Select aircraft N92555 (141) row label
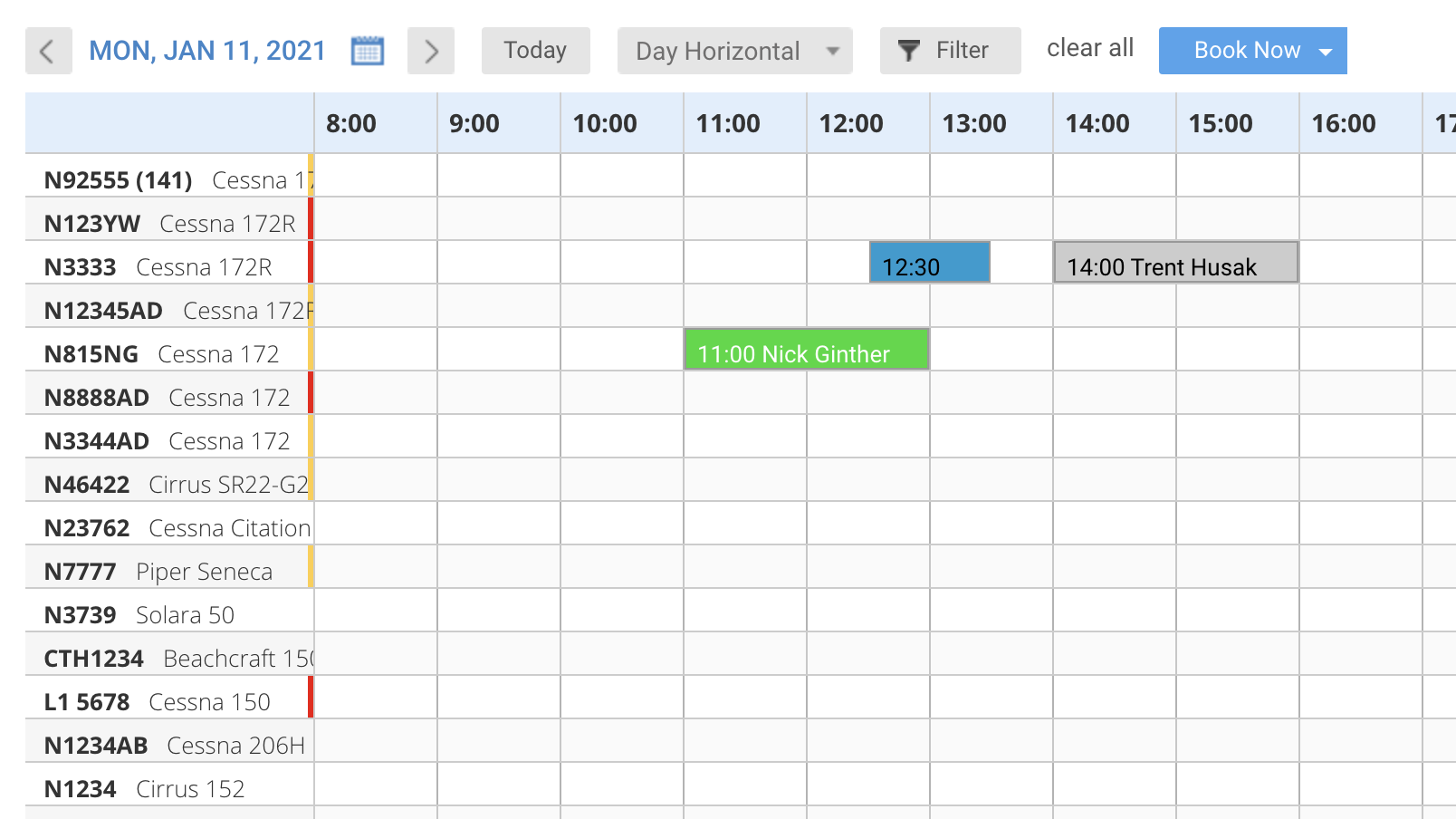 [x=119, y=180]
